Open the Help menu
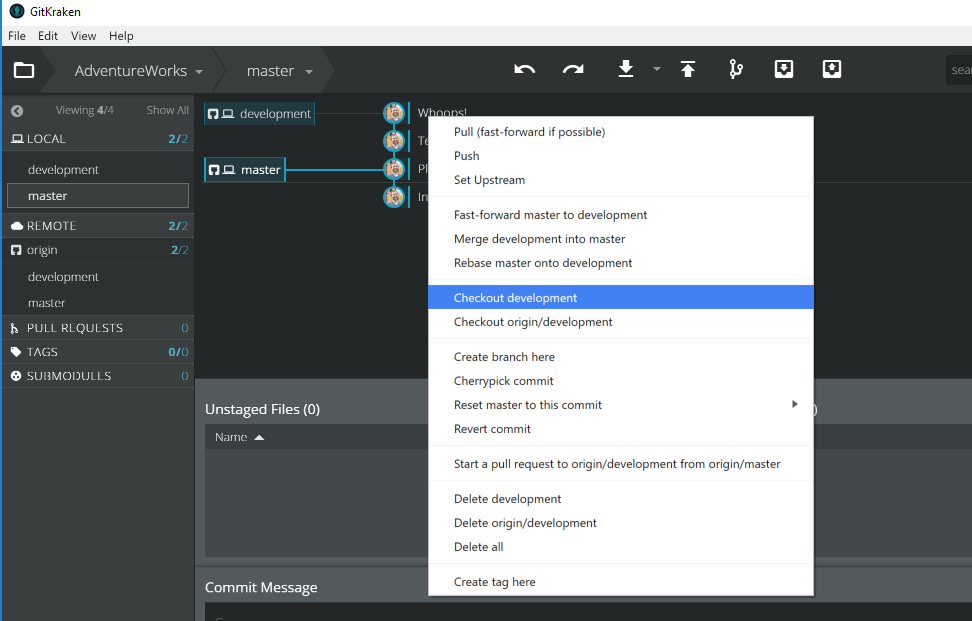The height and width of the screenshot is (621, 972). pyautogui.click(x=121, y=36)
